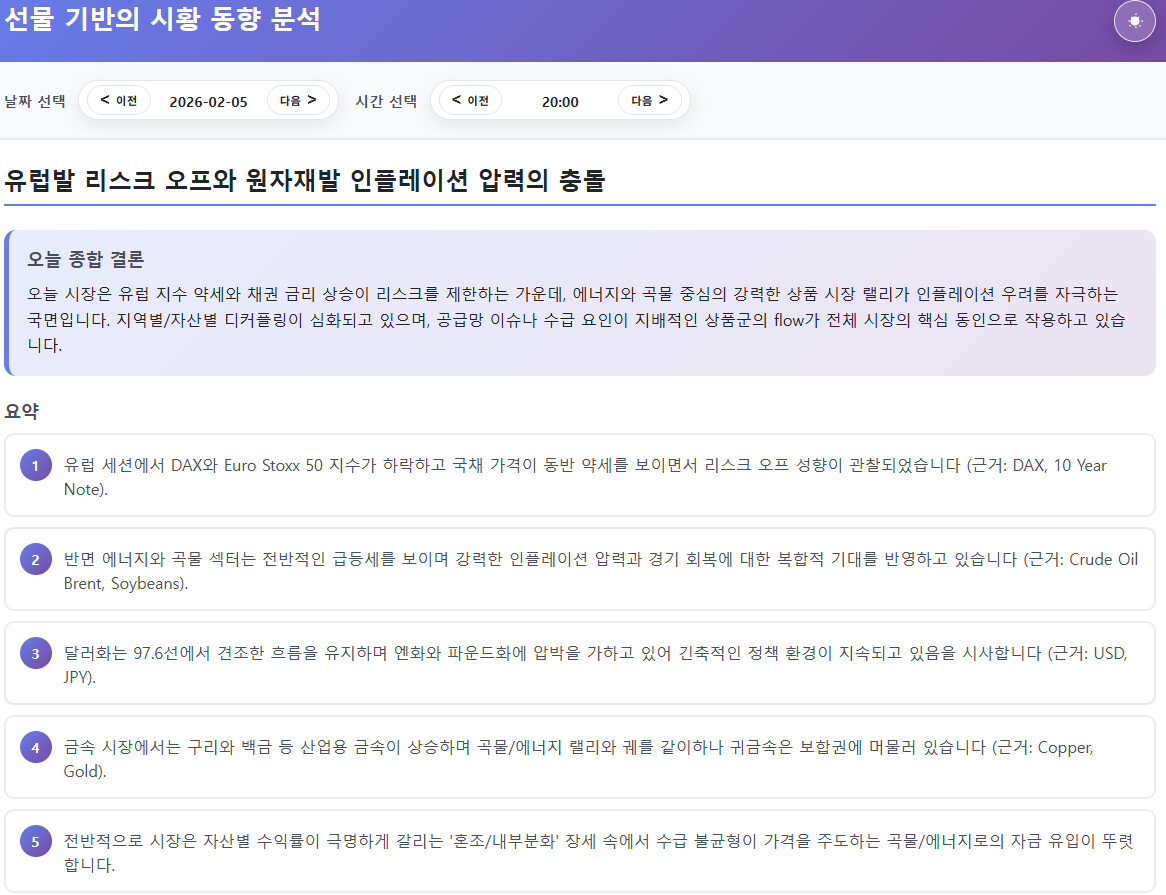The width and height of the screenshot is (1166, 895).
Task: Advance to next date with 다음 button
Action: click(298, 100)
